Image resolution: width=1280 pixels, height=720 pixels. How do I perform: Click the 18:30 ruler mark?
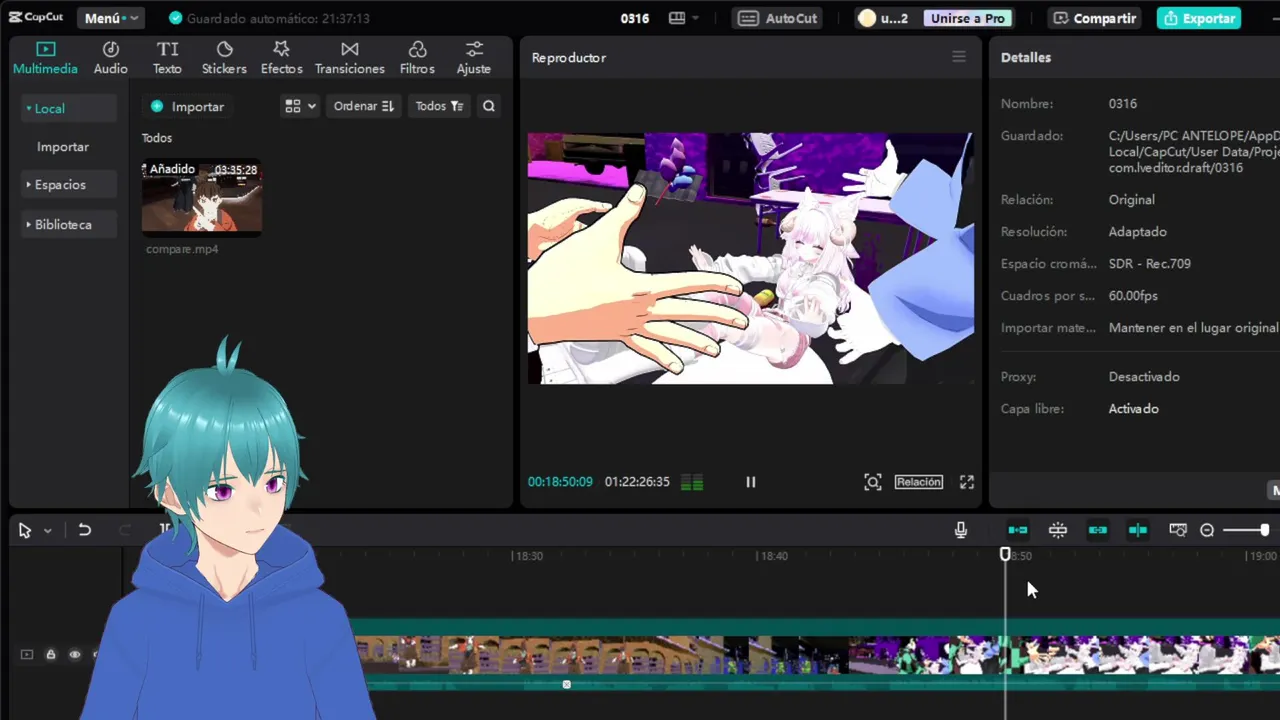click(527, 556)
